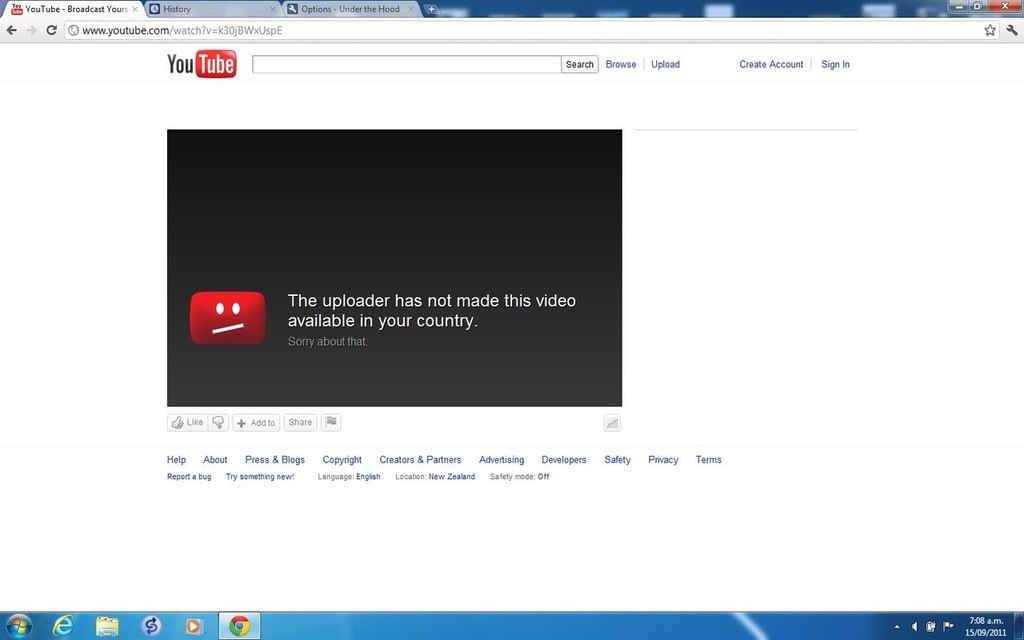The width and height of the screenshot is (1024, 640).
Task: Click the thumbs-up Like button
Action: [x=188, y=423]
